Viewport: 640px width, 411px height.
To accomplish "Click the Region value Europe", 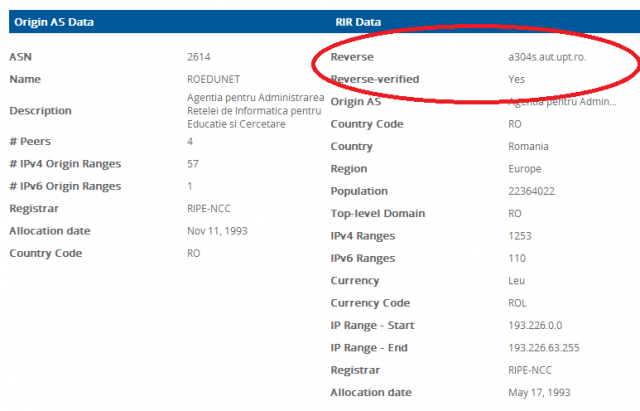I will click(x=524, y=169).
